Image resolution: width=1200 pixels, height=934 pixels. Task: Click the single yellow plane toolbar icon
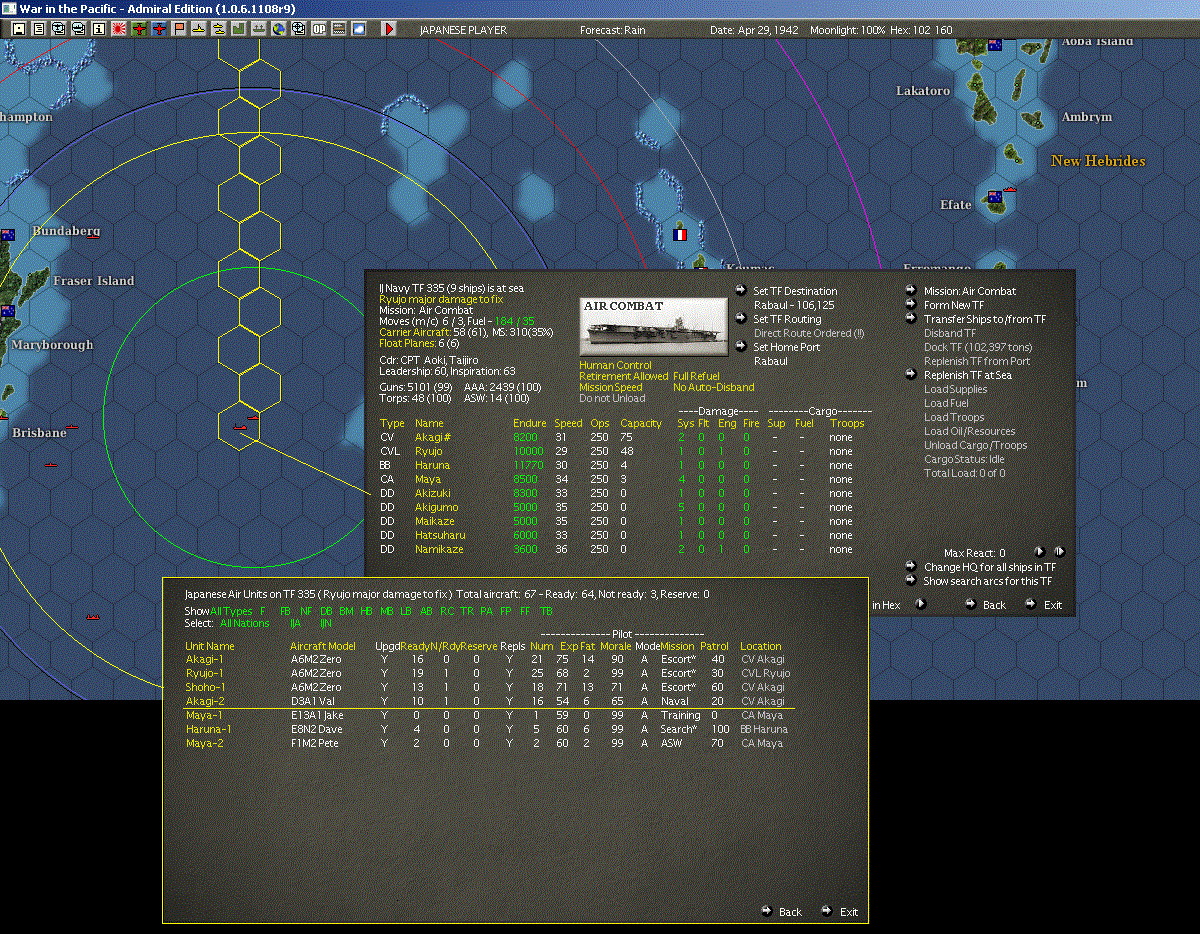click(198, 29)
